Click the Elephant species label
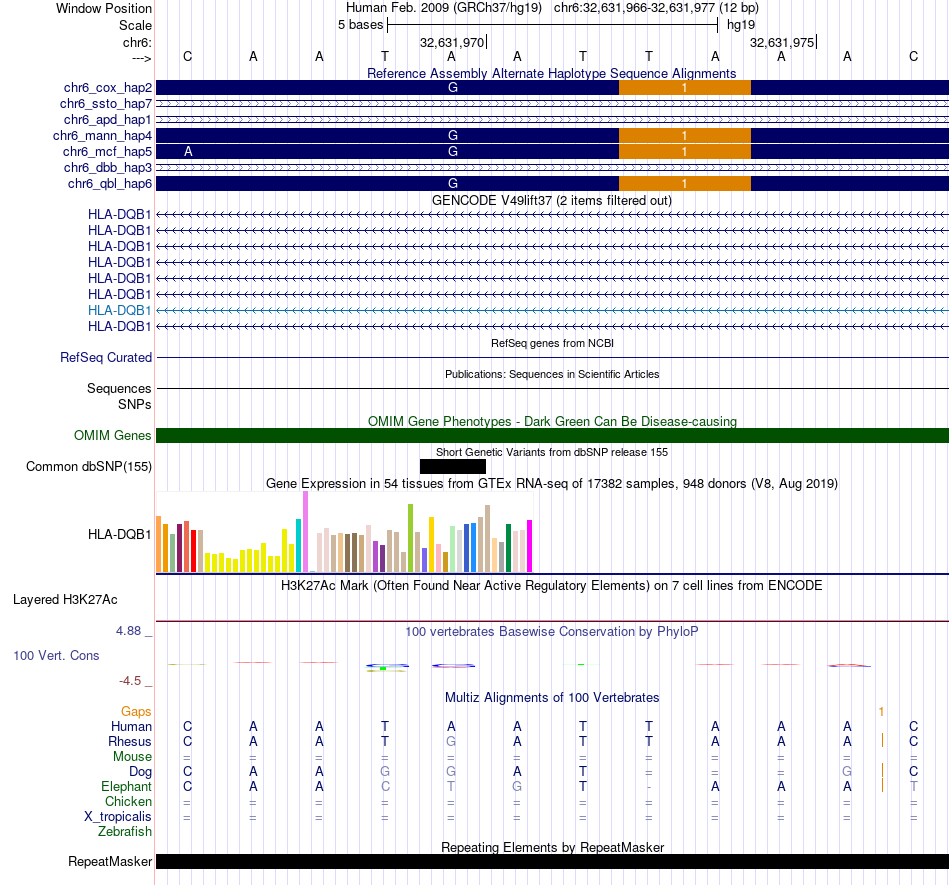950x885 pixels. pos(127,786)
